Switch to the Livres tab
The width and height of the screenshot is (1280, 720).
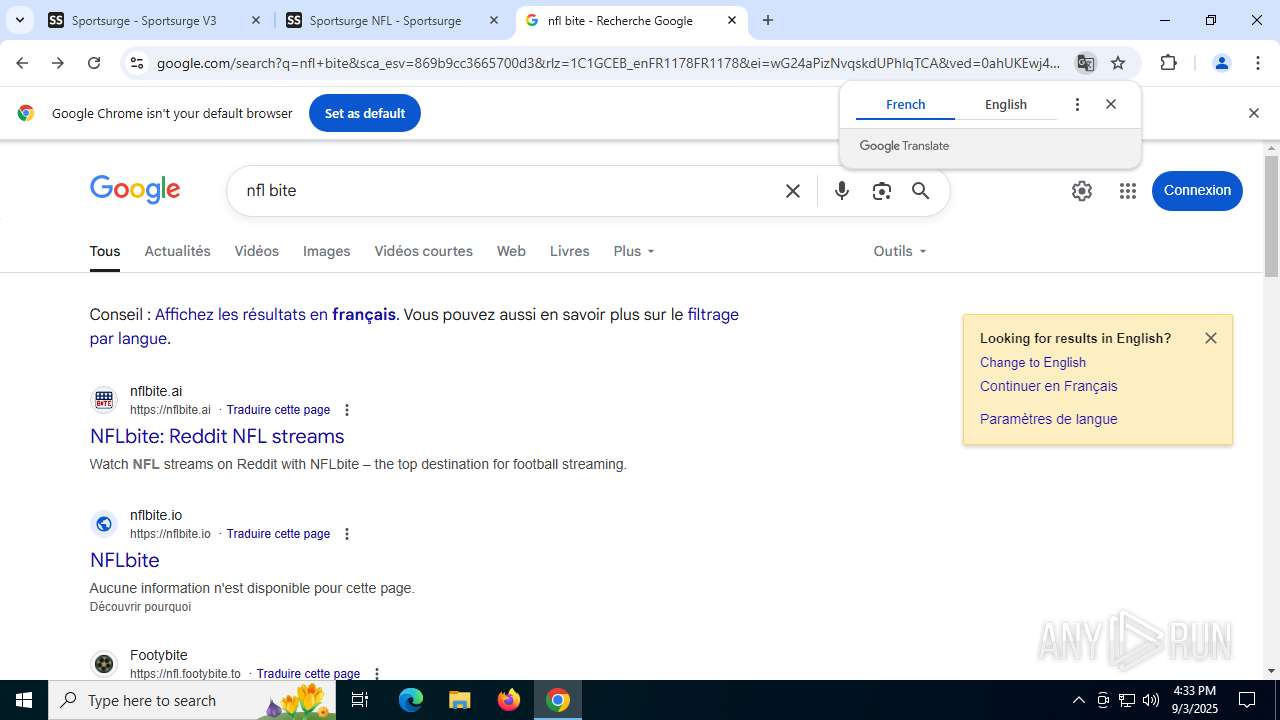point(569,251)
